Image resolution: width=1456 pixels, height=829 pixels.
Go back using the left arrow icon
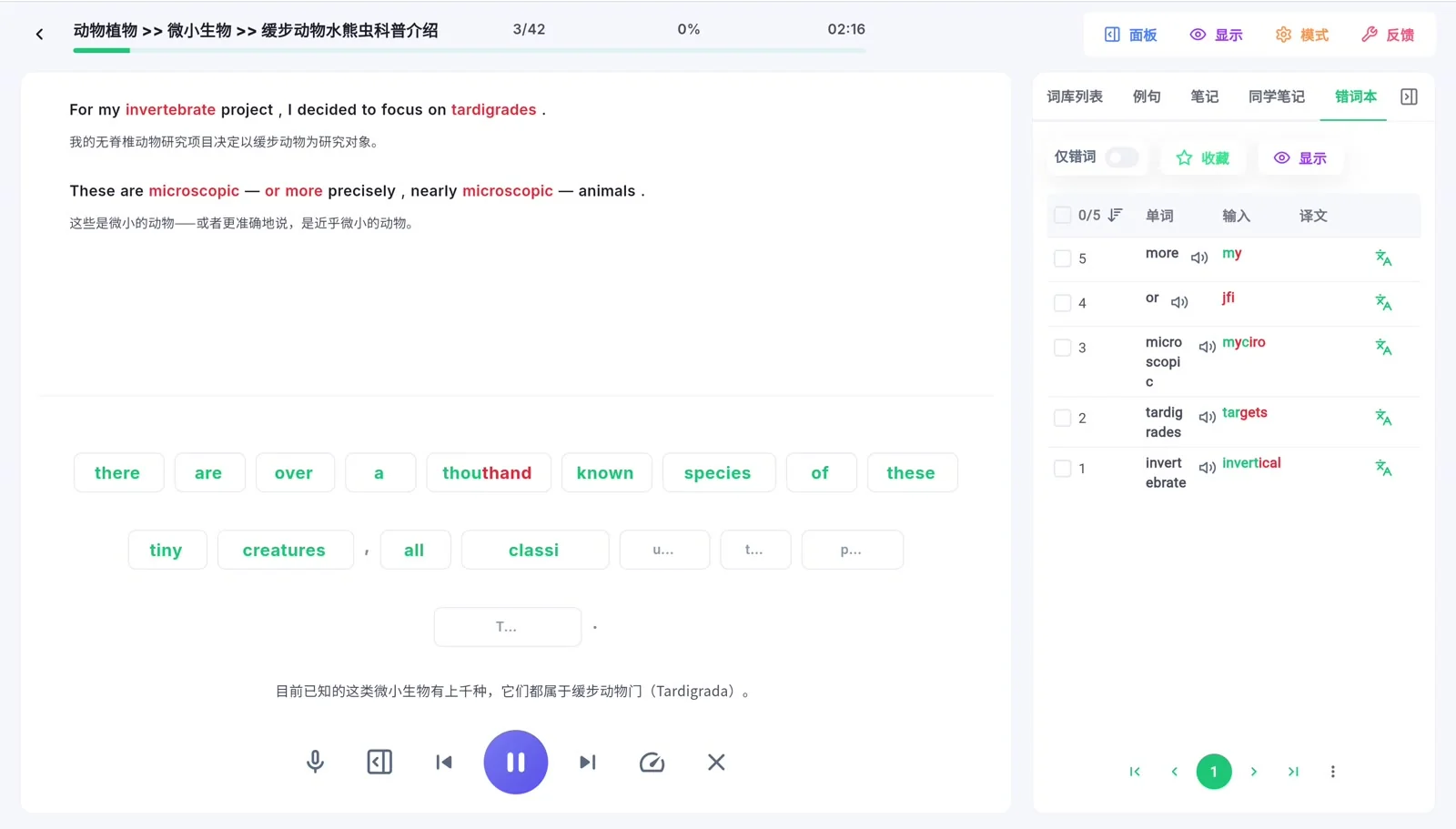point(39,35)
